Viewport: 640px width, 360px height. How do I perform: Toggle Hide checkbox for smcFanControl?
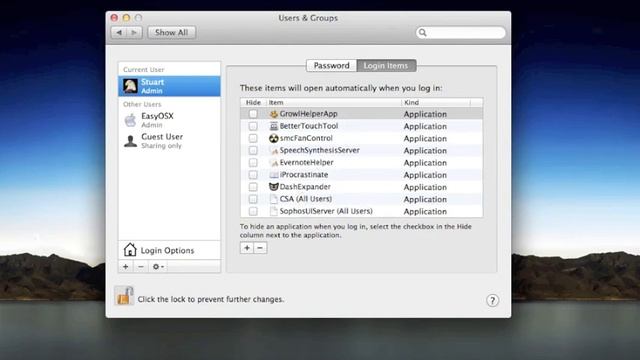click(x=253, y=138)
